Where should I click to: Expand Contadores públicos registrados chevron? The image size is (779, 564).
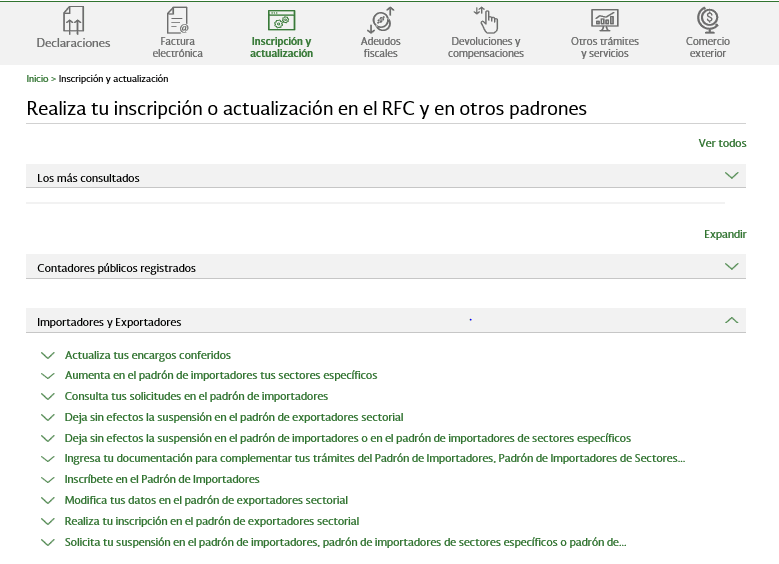731,266
